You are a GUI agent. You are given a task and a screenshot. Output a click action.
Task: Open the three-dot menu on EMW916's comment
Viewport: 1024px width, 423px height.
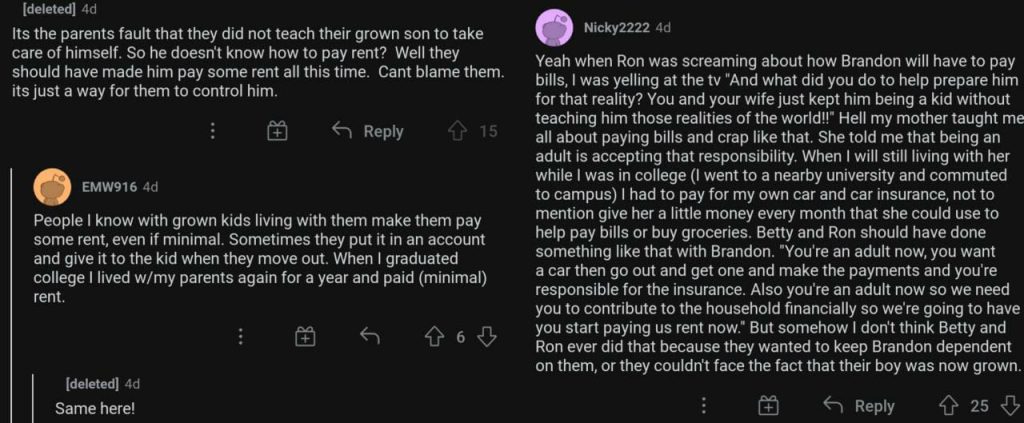(x=240, y=337)
